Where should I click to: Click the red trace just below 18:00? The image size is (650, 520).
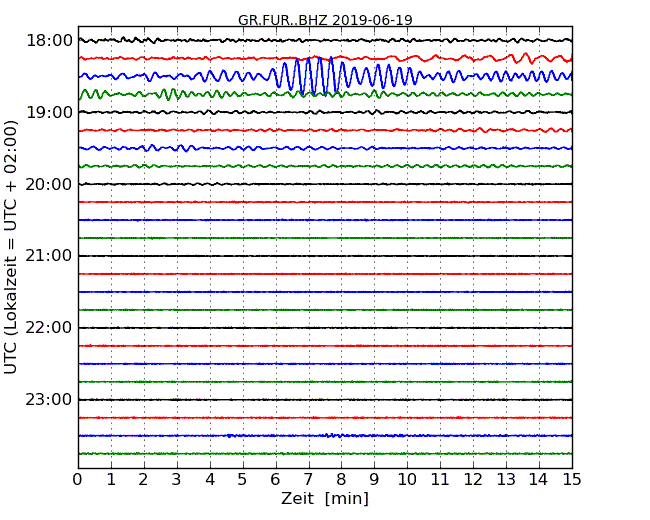point(325,58)
